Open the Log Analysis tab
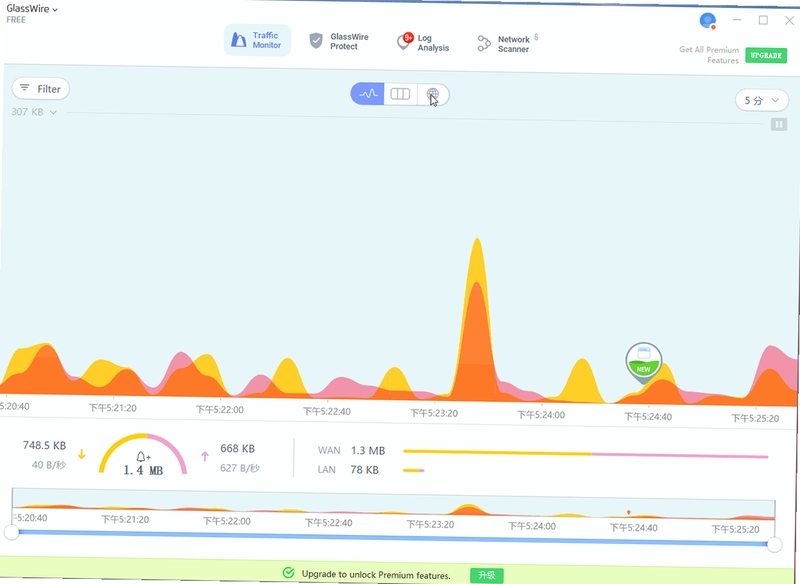Image resolution: width=800 pixels, height=584 pixels. coord(423,42)
